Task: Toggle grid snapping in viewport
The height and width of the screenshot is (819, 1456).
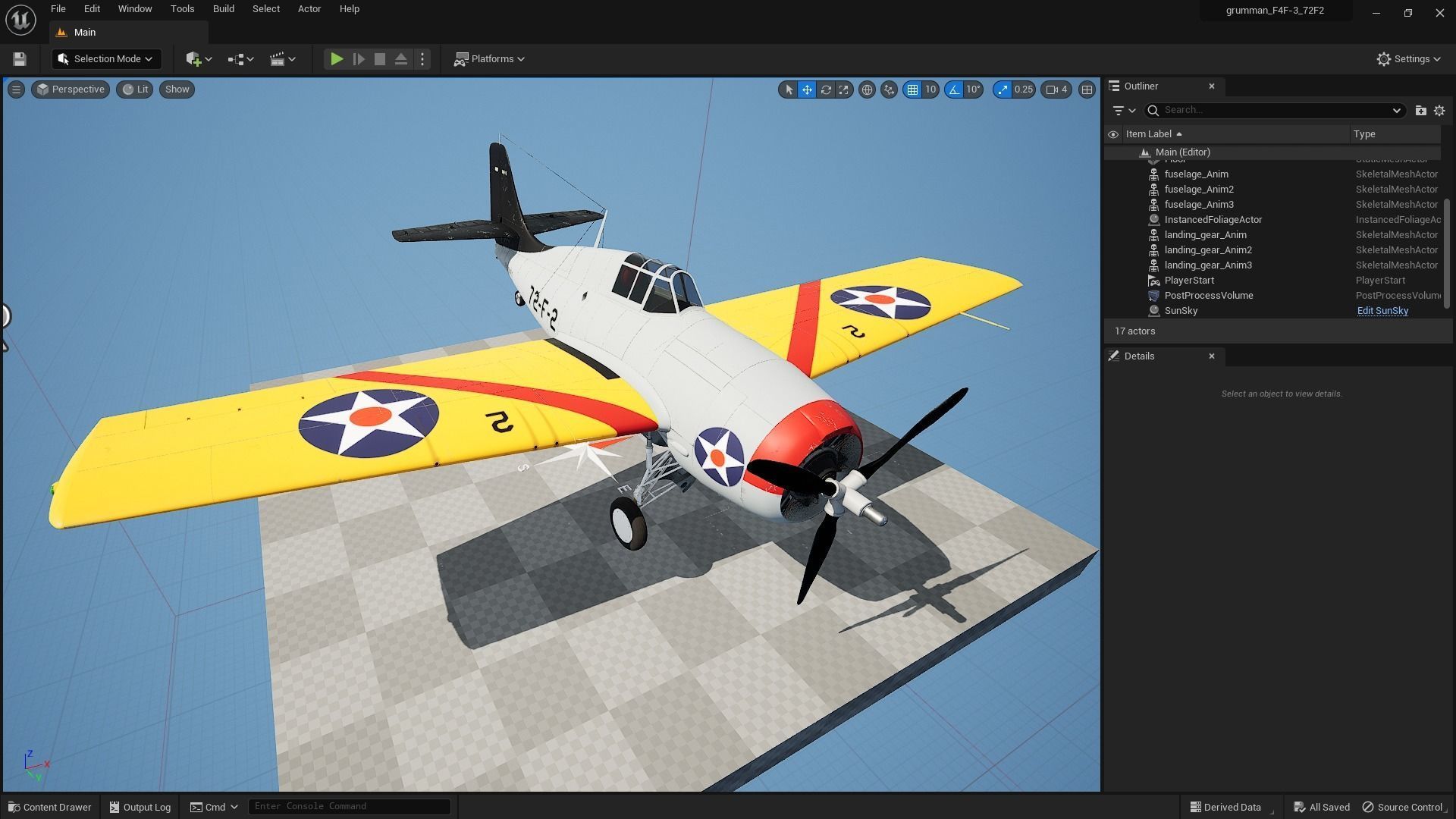Action: 912,90
